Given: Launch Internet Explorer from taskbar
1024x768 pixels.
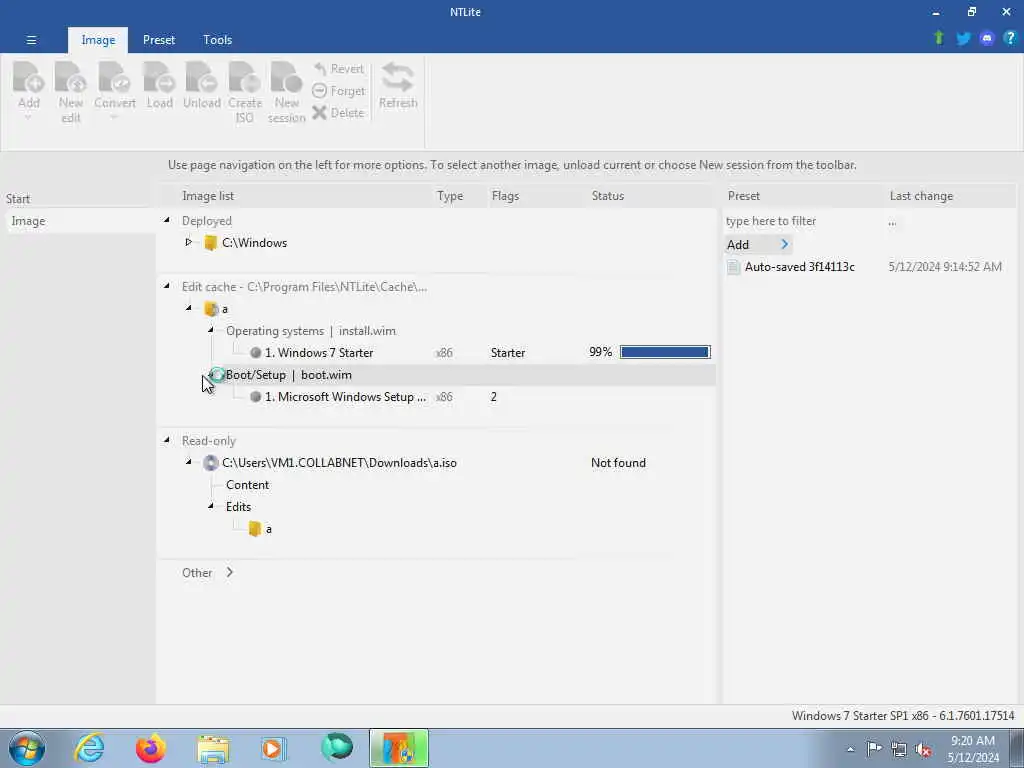Looking at the screenshot, I should click(x=89, y=748).
